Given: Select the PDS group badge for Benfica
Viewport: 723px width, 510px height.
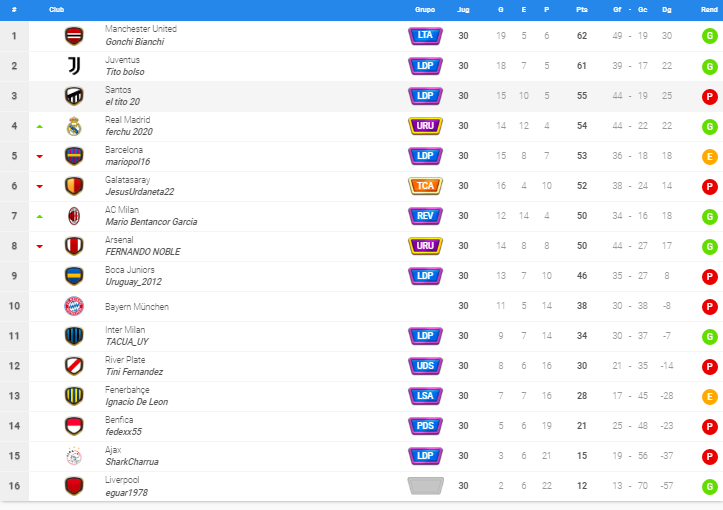Looking at the screenshot, I should tap(425, 426).
